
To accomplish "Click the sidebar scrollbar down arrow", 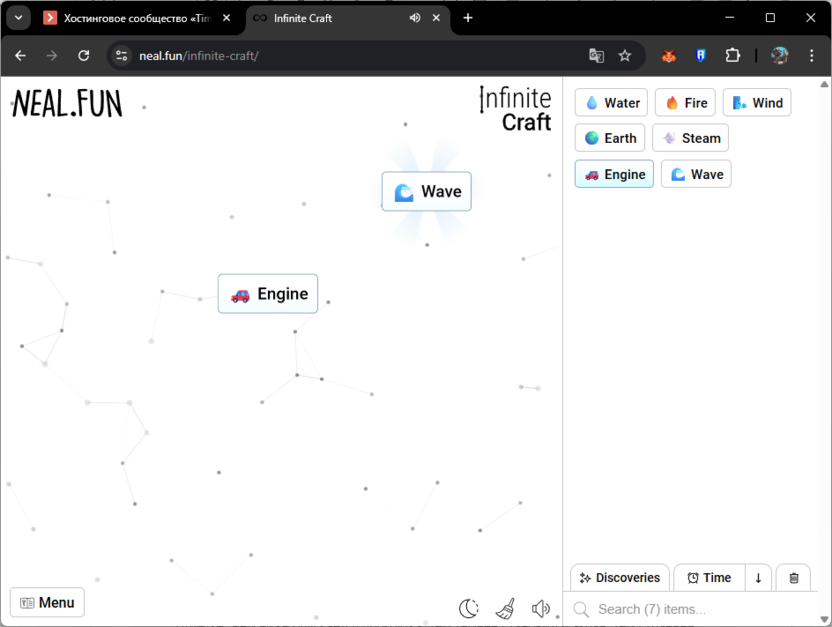I will [x=824, y=619].
